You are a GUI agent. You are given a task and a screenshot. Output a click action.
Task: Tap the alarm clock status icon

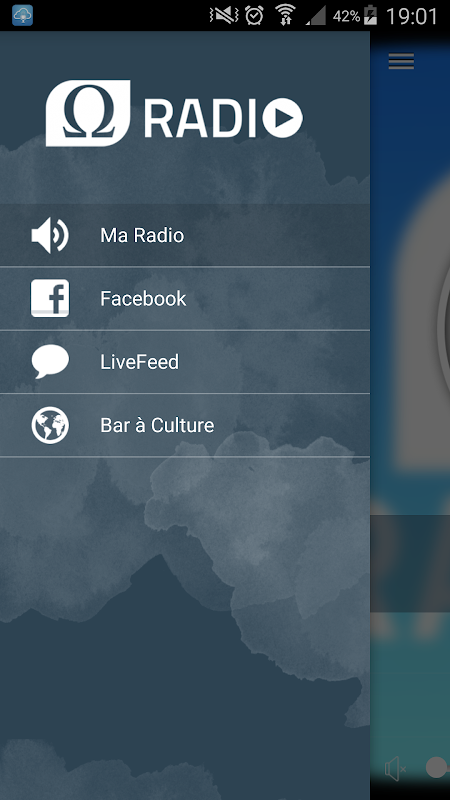(x=254, y=16)
